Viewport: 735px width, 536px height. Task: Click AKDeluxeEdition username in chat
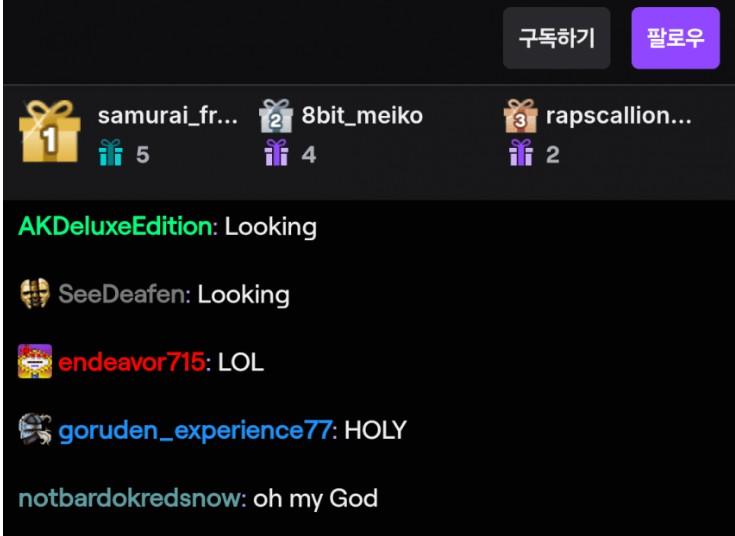click(x=115, y=226)
